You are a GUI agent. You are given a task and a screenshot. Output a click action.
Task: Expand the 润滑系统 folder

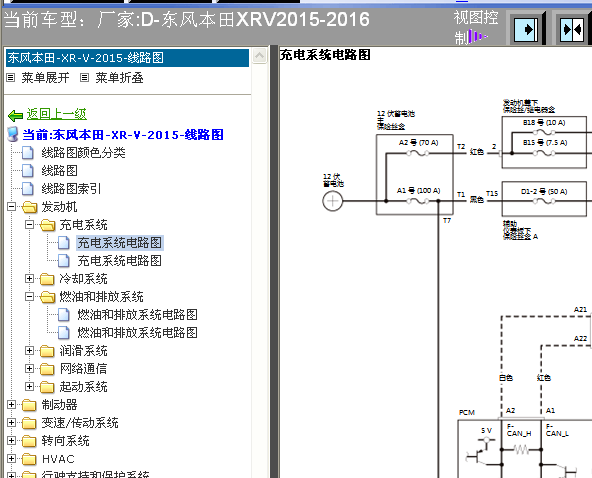coord(29,351)
